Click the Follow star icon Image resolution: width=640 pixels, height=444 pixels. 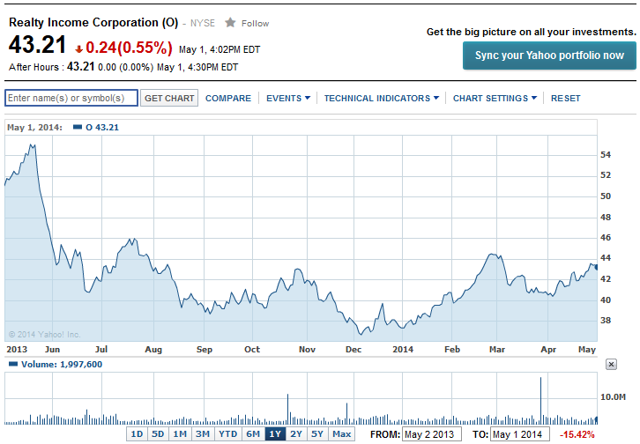[x=230, y=23]
